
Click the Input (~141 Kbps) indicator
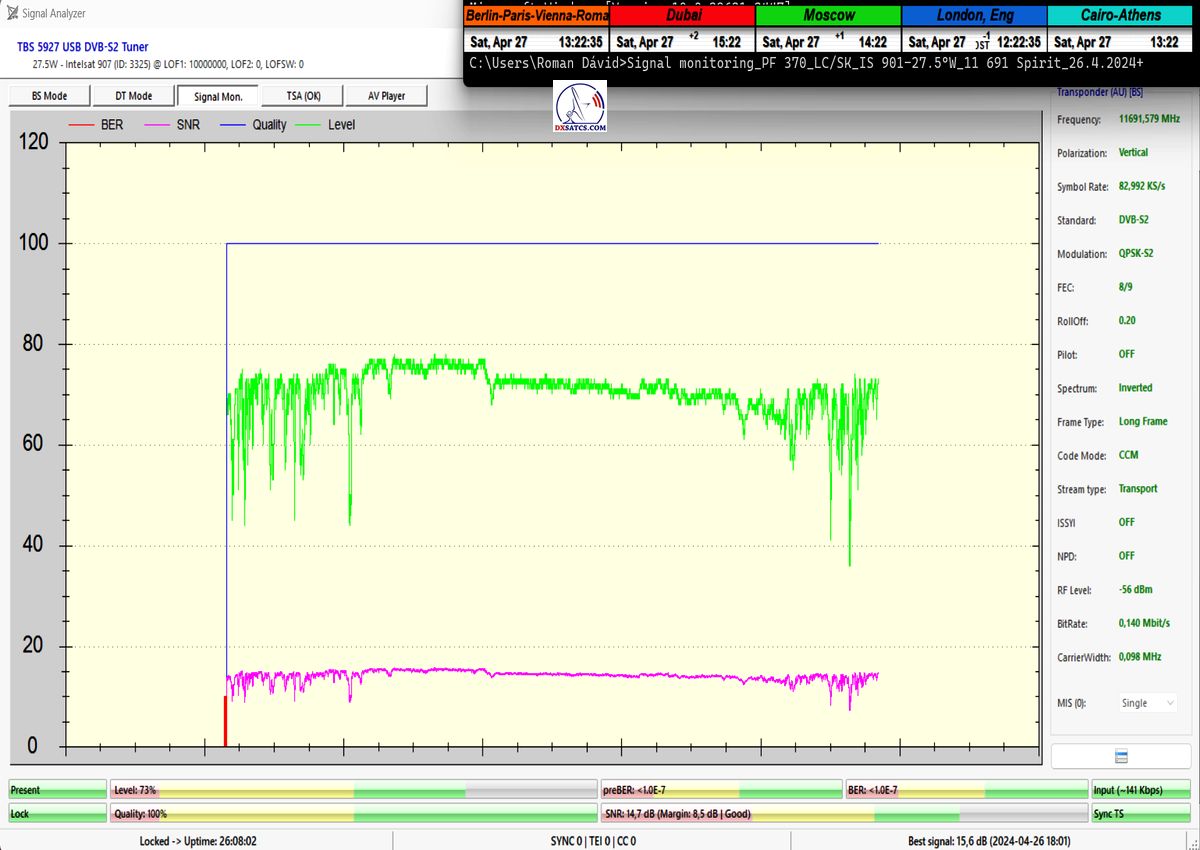tap(1140, 790)
